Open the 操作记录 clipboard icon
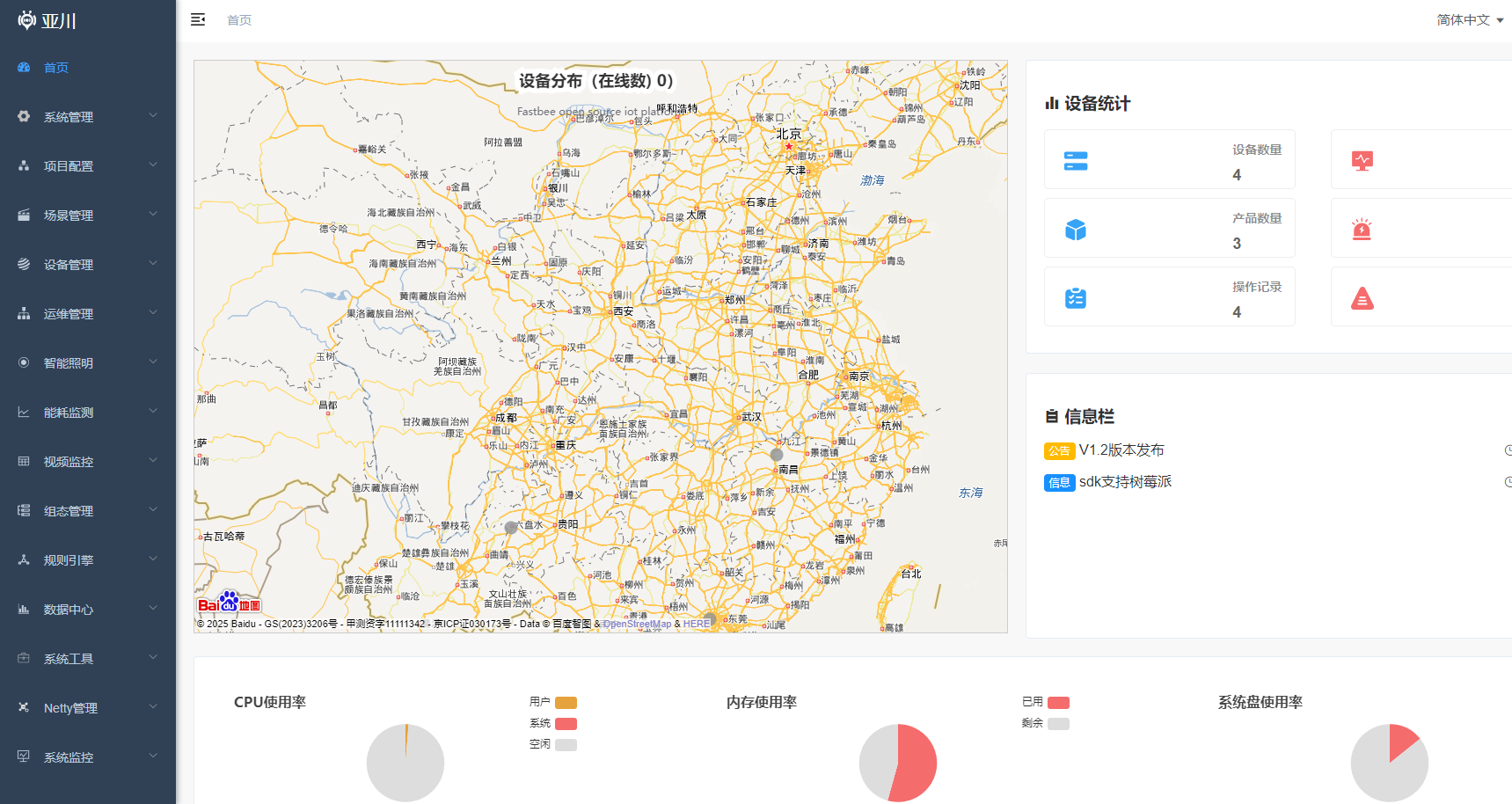 pos(1074,298)
